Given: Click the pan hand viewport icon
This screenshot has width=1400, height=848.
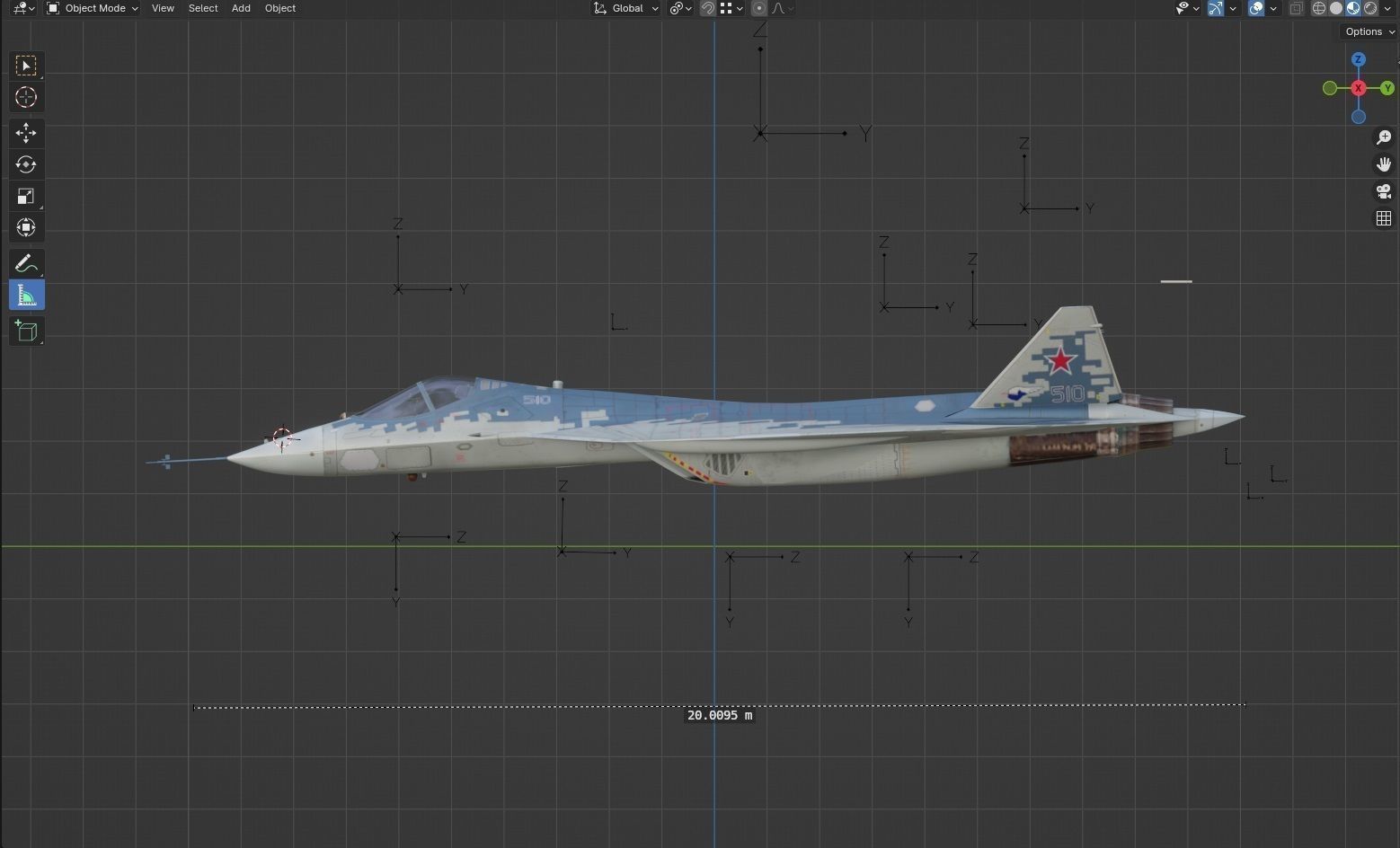Looking at the screenshot, I should (x=1384, y=164).
